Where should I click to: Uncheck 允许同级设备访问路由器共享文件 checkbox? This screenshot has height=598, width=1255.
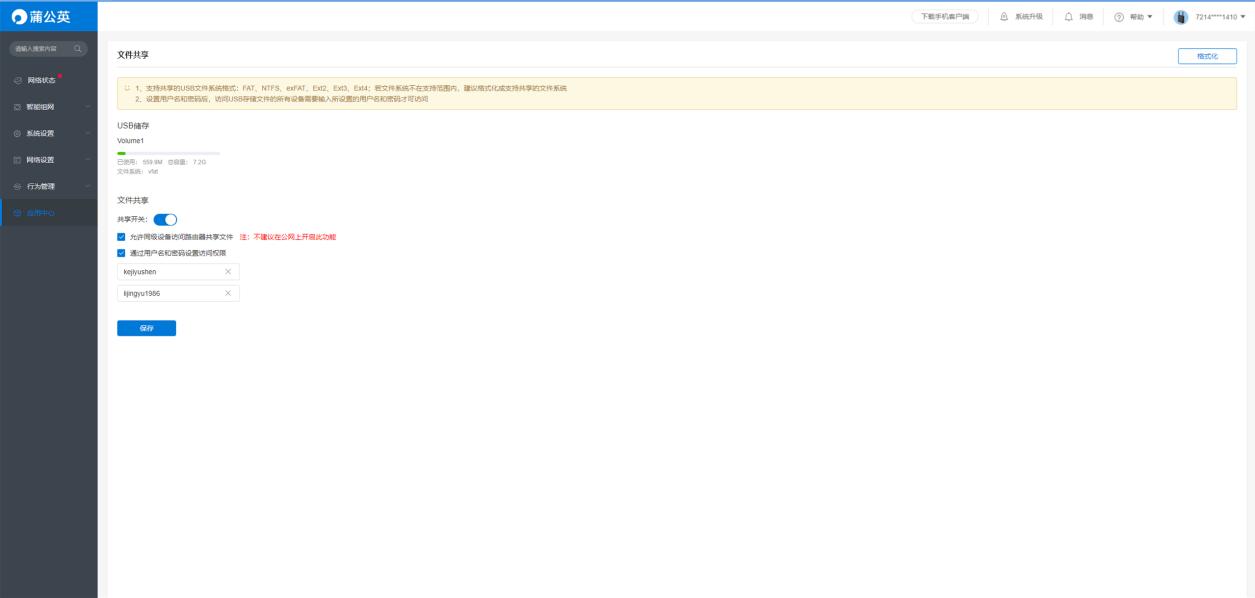(x=122, y=237)
